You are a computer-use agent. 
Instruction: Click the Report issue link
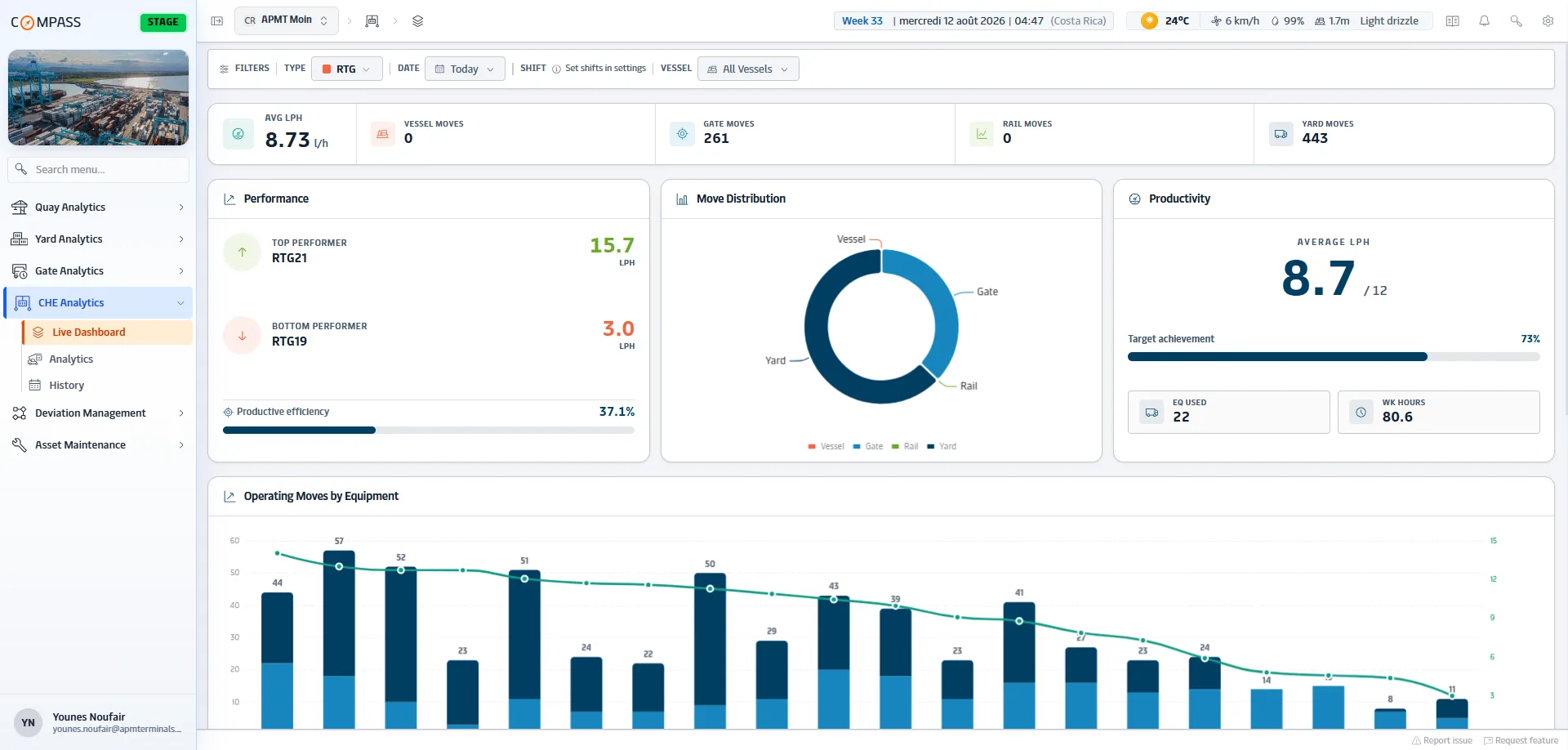[x=1442, y=741]
